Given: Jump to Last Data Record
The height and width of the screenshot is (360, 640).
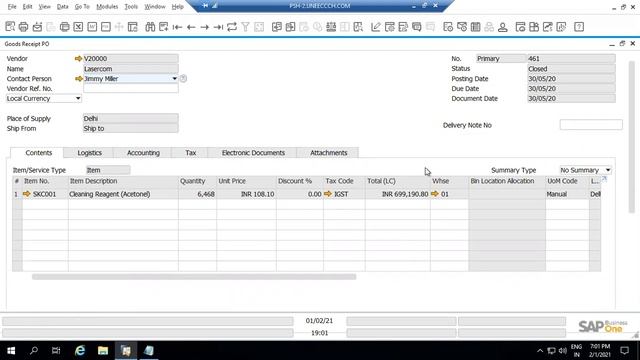Looking at the screenshot, I should point(218,27).
